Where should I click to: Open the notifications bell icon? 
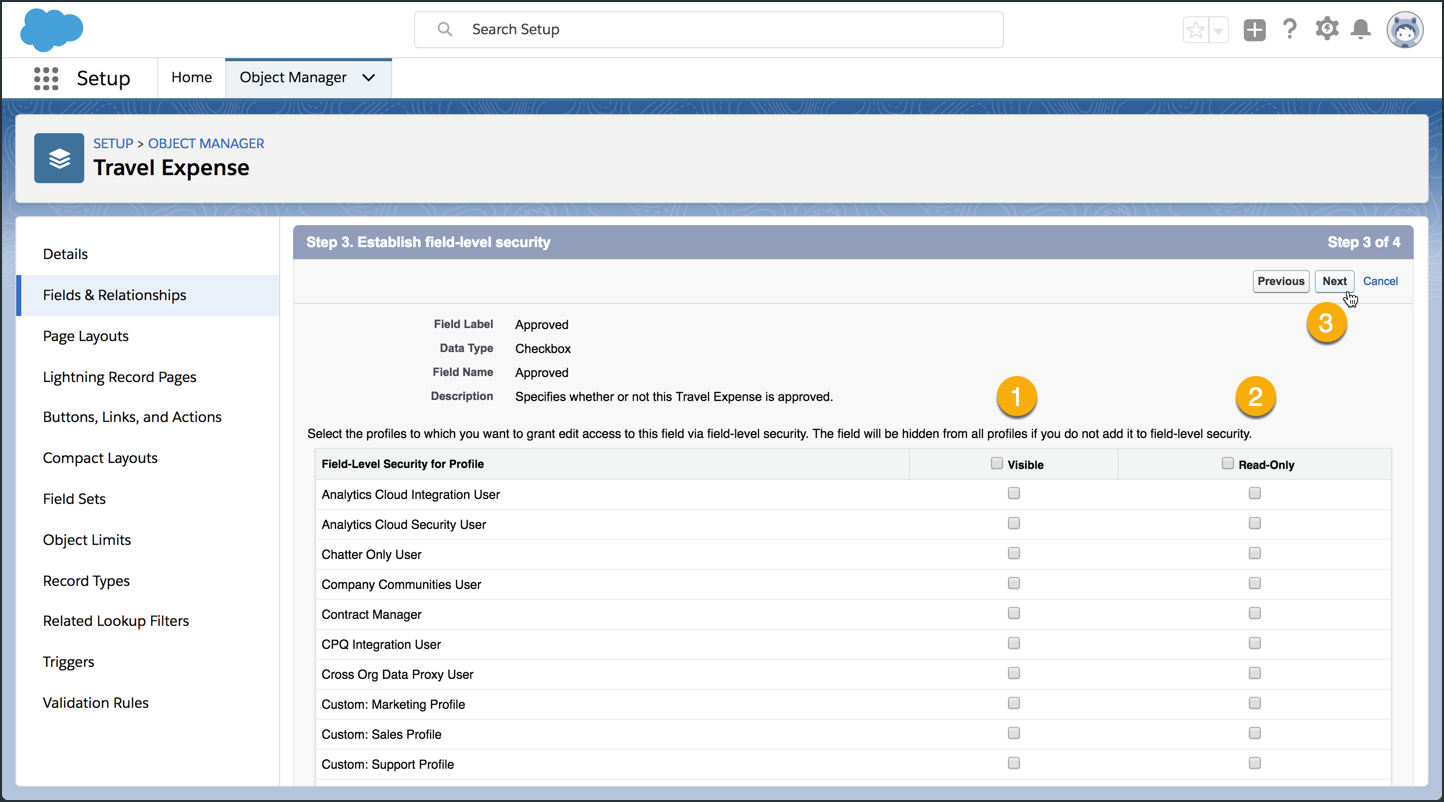click(1361, 30)
